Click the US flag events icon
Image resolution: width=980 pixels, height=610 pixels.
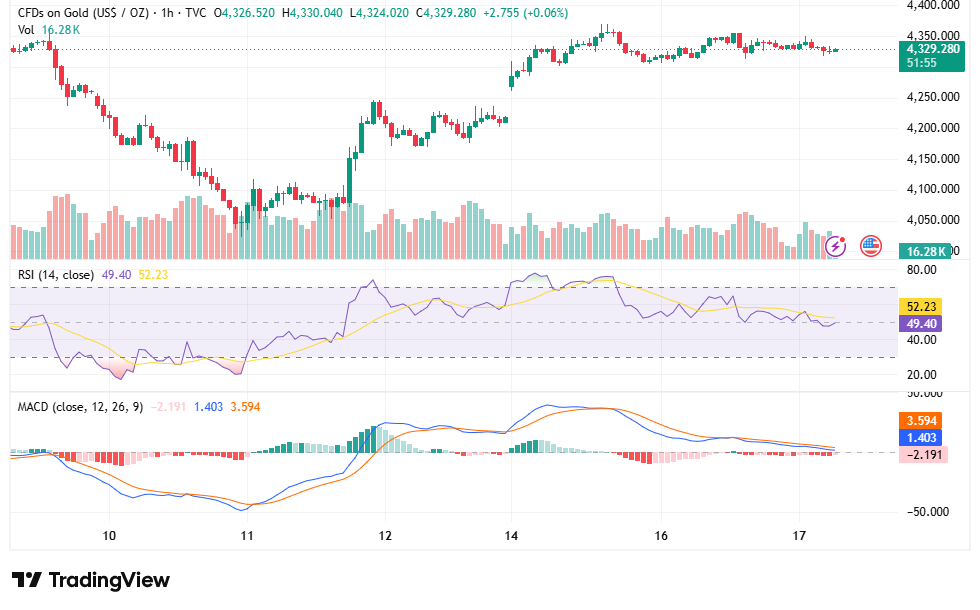pyautogui.click(x=871, y=246)
